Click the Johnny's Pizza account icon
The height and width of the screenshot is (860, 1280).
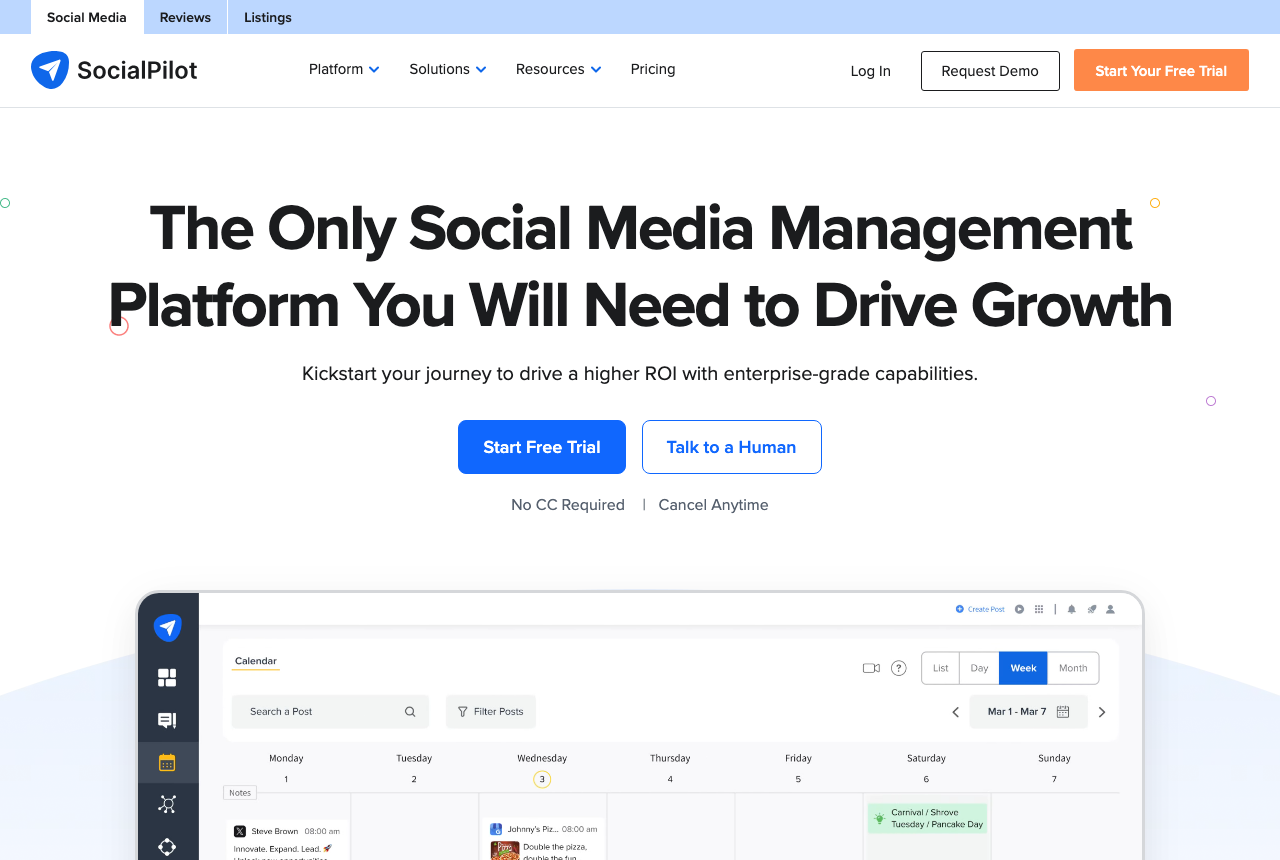point(497,829)
